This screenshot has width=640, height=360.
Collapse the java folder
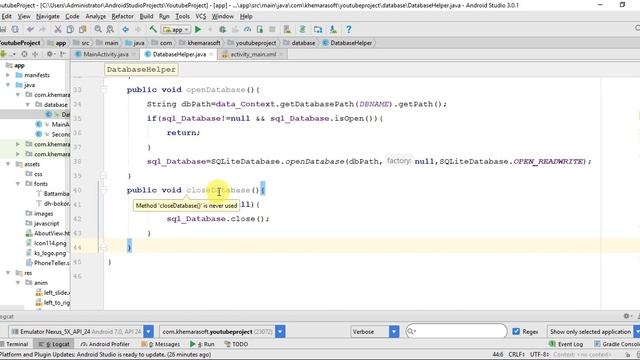point(8,85)
